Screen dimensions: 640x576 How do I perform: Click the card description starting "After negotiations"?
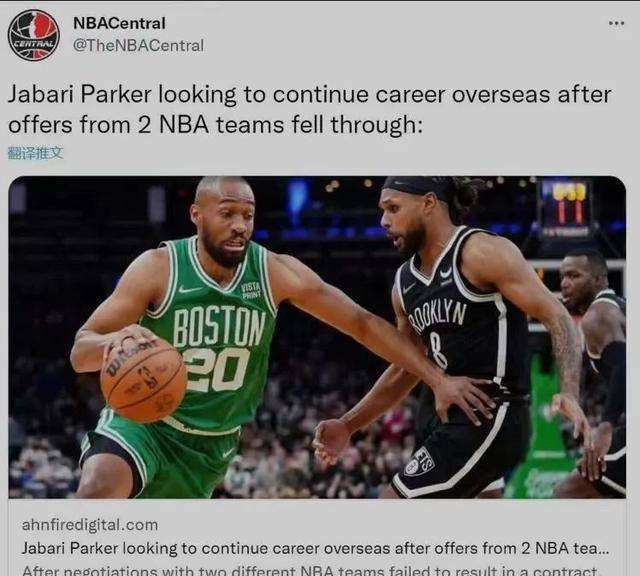coord(312,570)
